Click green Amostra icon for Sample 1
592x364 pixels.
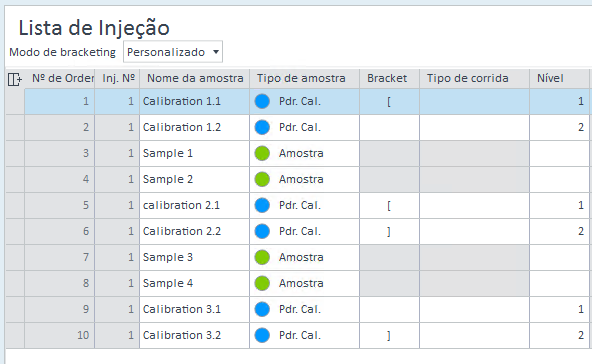tap(262, 153)
